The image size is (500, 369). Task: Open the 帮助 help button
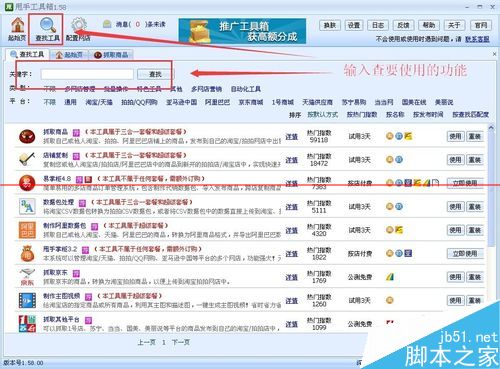click(429, 25)
